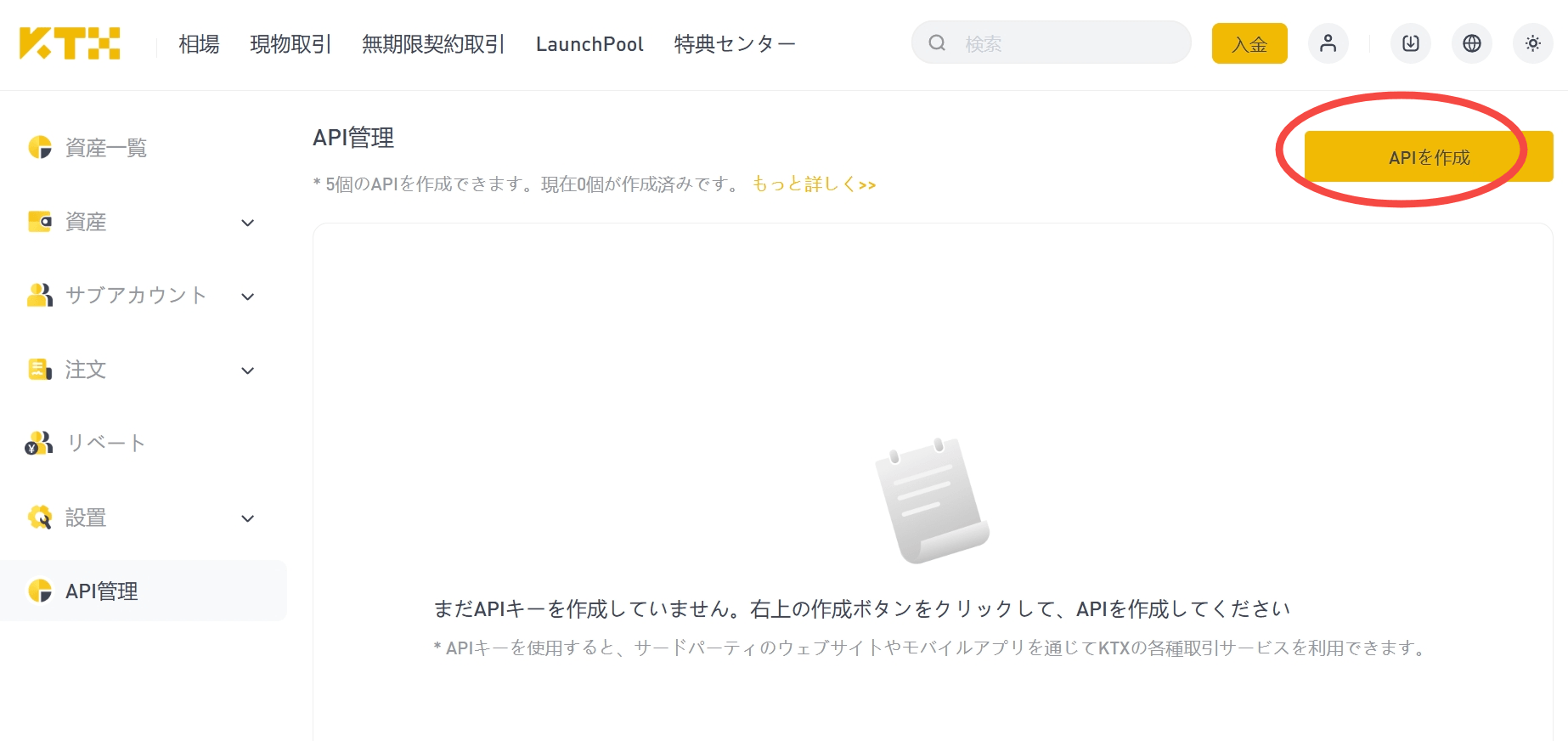Open the 無期限契約取引 menu
The height and width of the screenshot is (741, 1568).
[433, 44]
